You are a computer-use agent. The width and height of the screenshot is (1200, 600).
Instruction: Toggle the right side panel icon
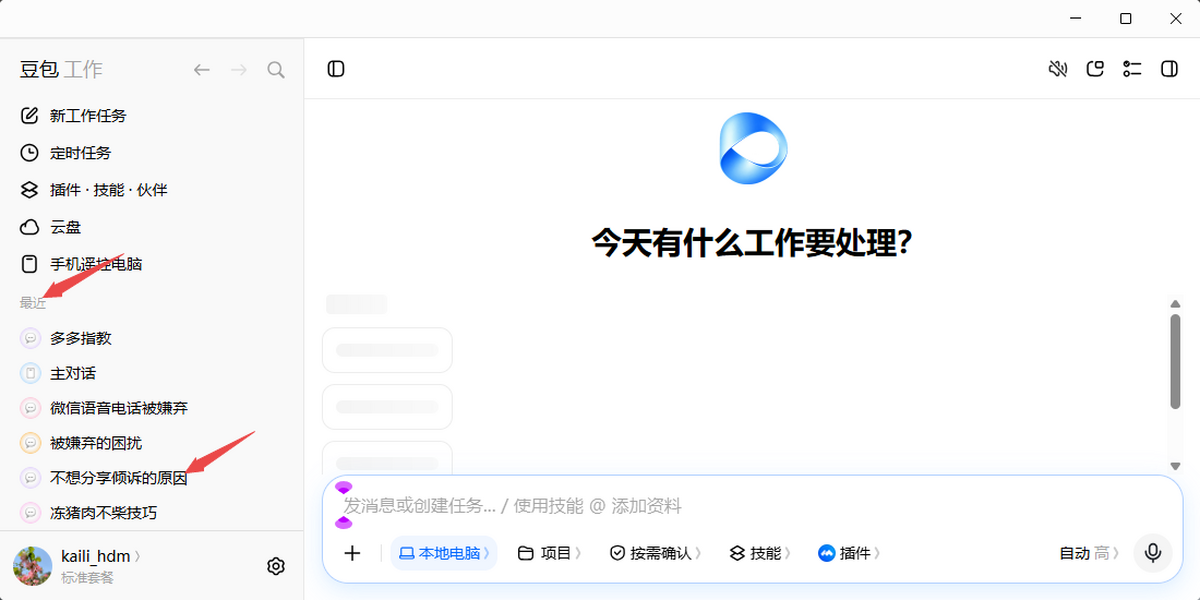coord(1168,69)
